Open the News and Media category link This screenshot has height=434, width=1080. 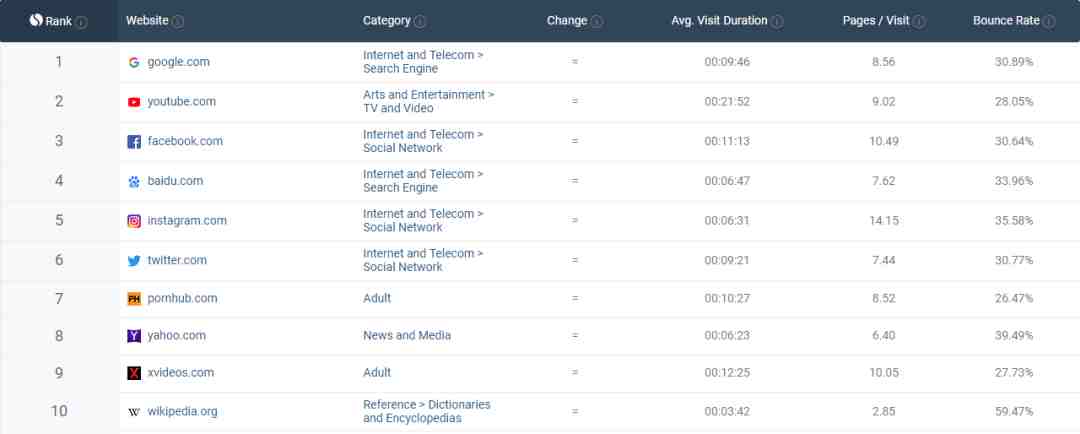pyautogui.click(x=407, y=335)
